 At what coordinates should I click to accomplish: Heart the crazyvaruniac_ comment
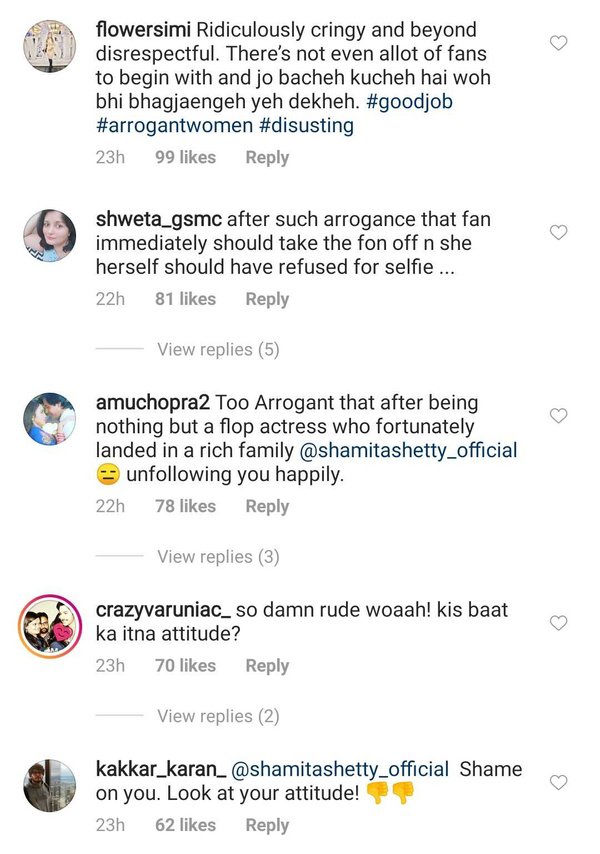click(x=560, y=623)
